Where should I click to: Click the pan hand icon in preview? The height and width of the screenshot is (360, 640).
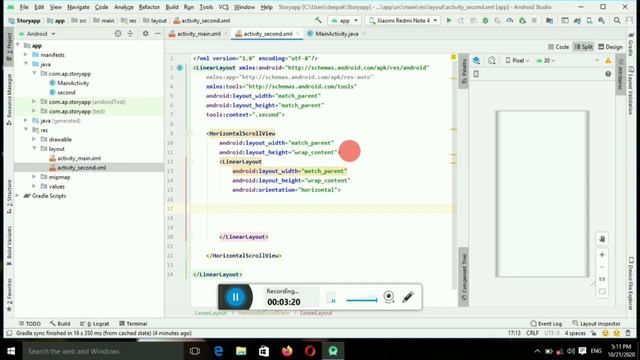pyautogui.click(x=602, y=239)
